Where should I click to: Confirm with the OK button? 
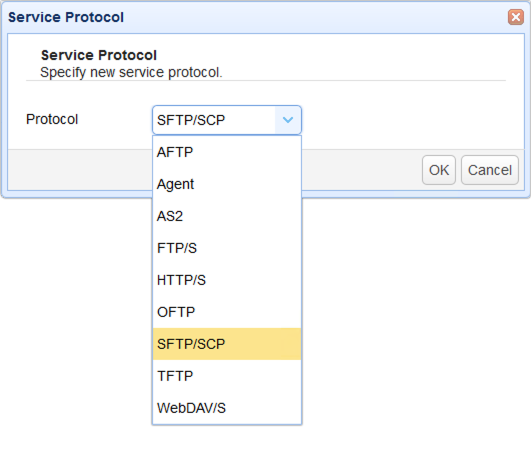[x=439, y=170]
